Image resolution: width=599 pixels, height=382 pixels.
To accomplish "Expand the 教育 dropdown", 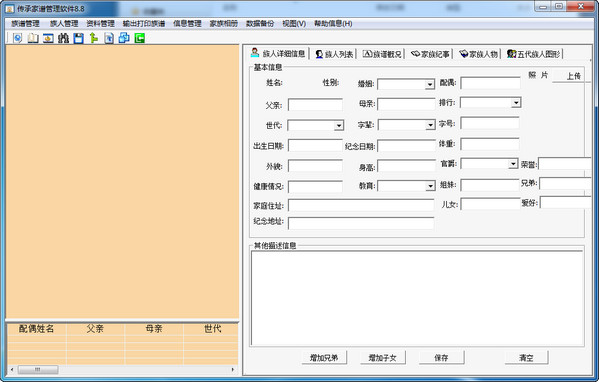I will tap(430, 186).
